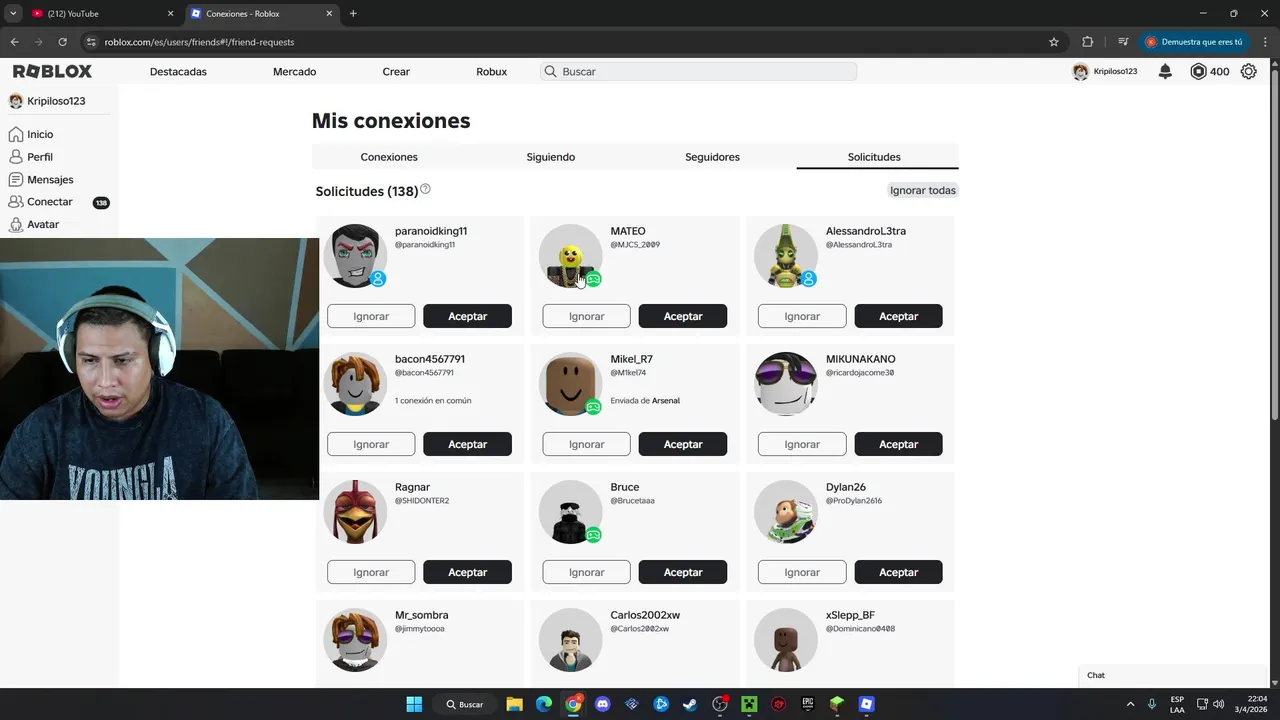Open the settings gear in the Roblox header
The image size is (1280, 720).
(x=1248, y=72)
